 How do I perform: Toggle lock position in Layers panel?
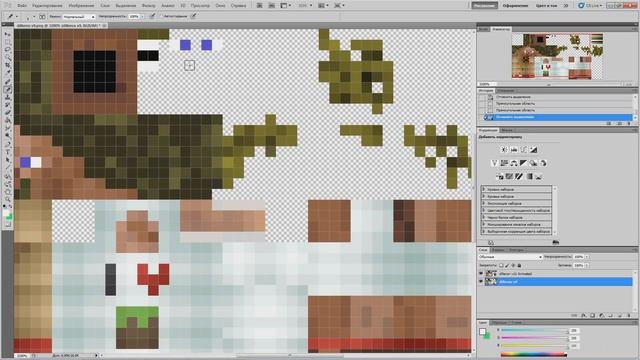pyautogui.click(x=513, y=265)
